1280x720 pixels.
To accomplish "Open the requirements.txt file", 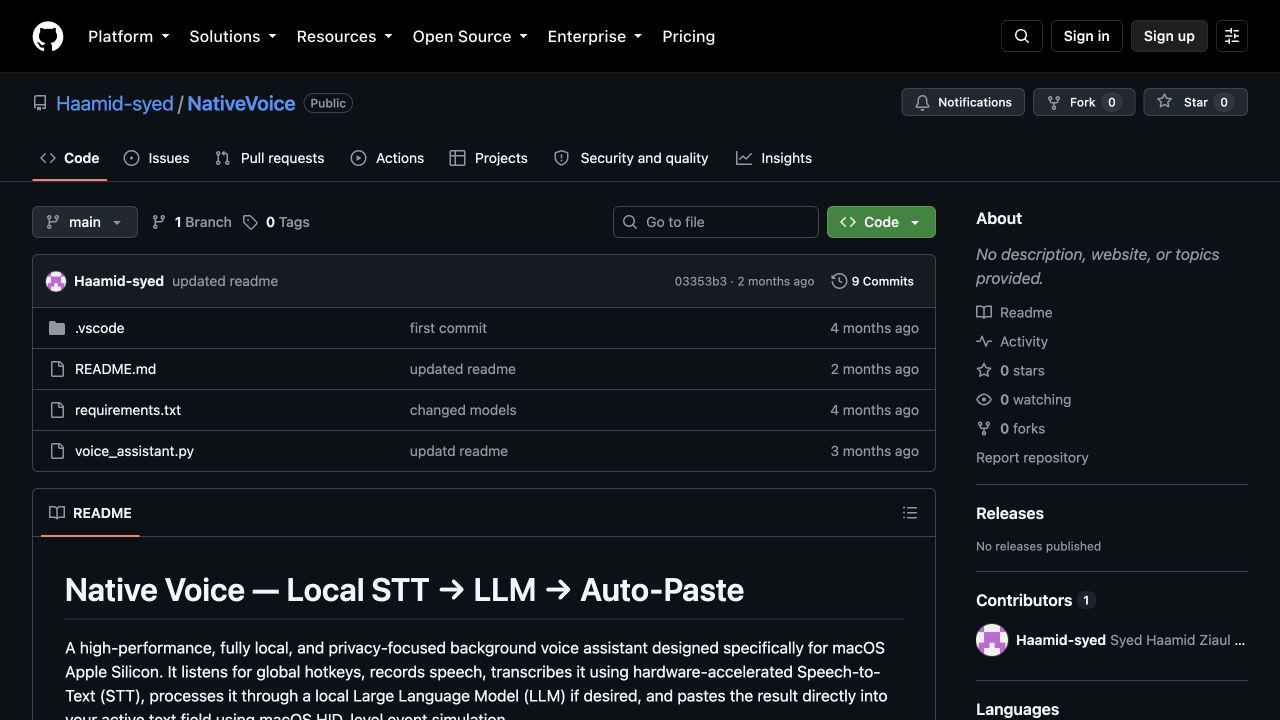I will (128, 410).
